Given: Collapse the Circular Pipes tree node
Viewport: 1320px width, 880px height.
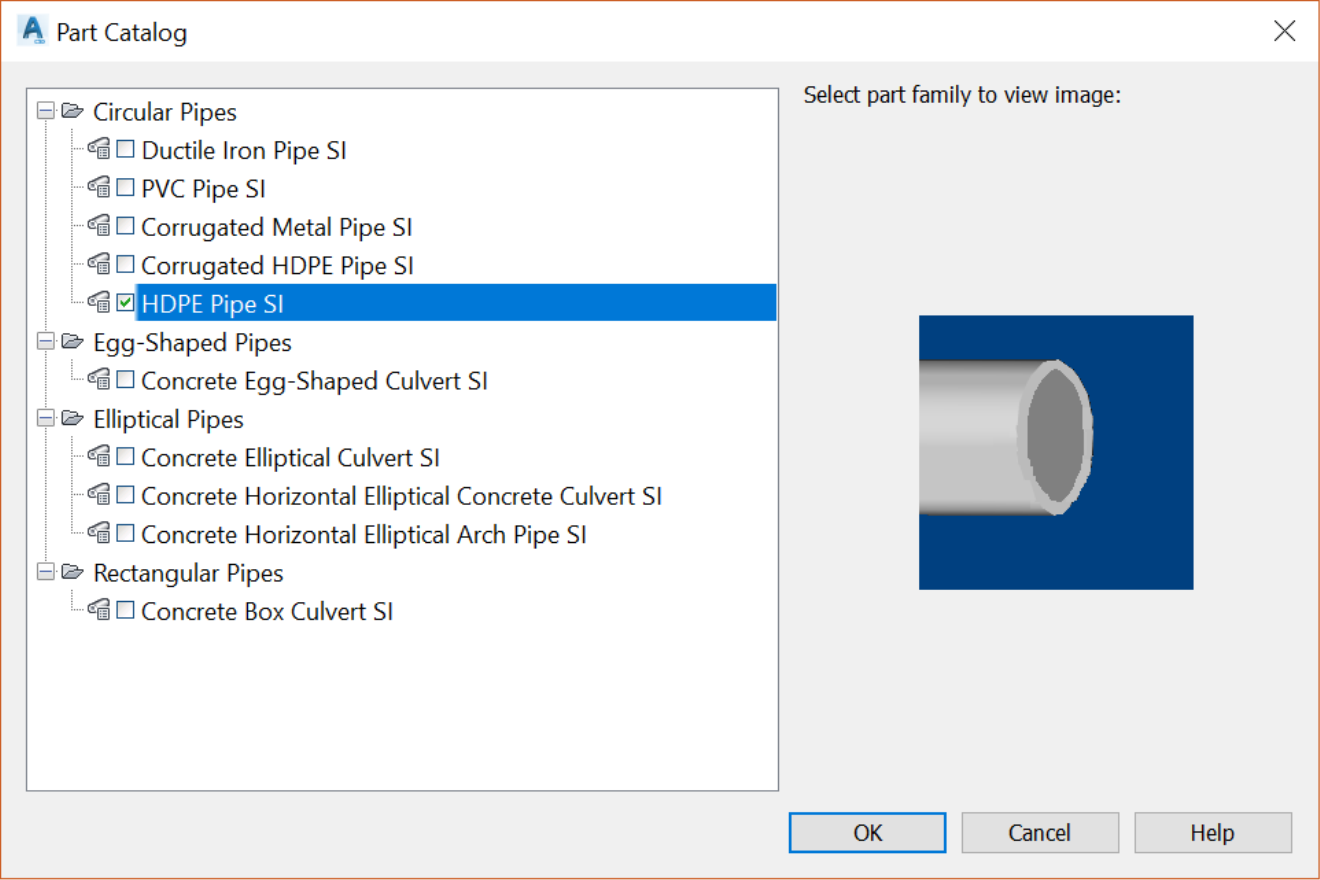Looking at the screenshot, I should click(45, 111).
